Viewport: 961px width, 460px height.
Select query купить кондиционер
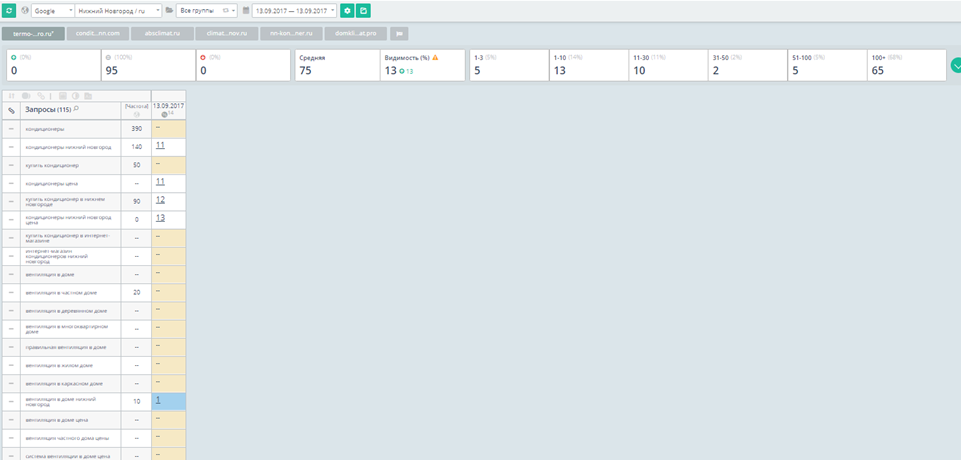[70, 165]
